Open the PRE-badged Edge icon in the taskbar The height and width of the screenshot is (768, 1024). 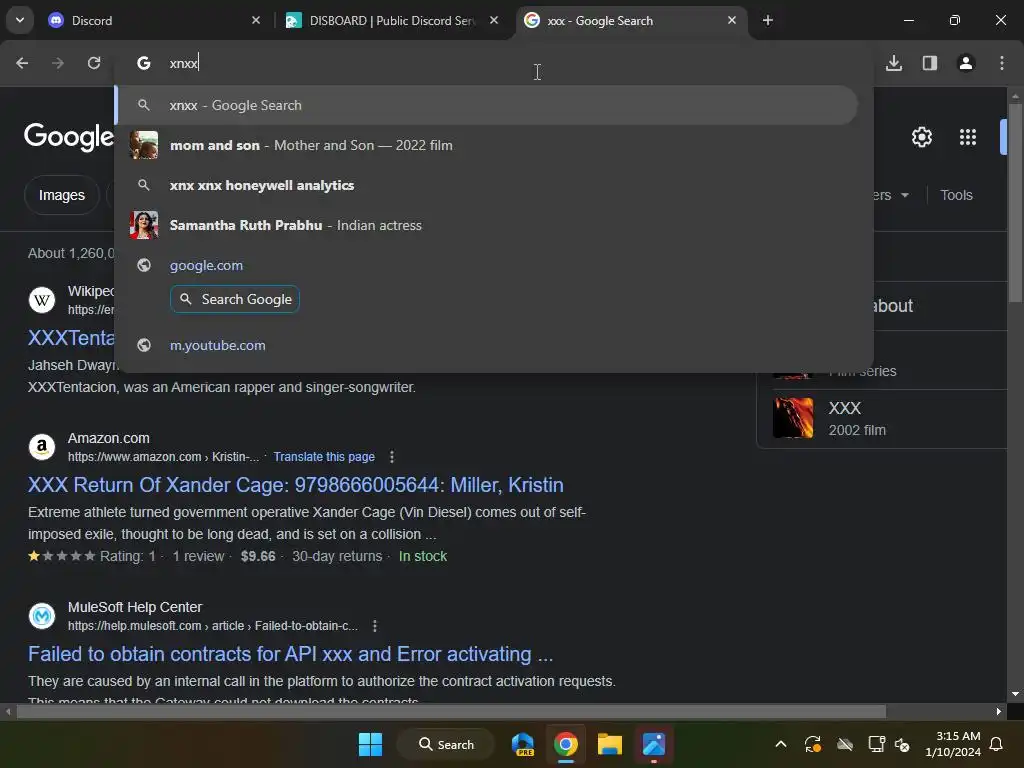(522, 744)
